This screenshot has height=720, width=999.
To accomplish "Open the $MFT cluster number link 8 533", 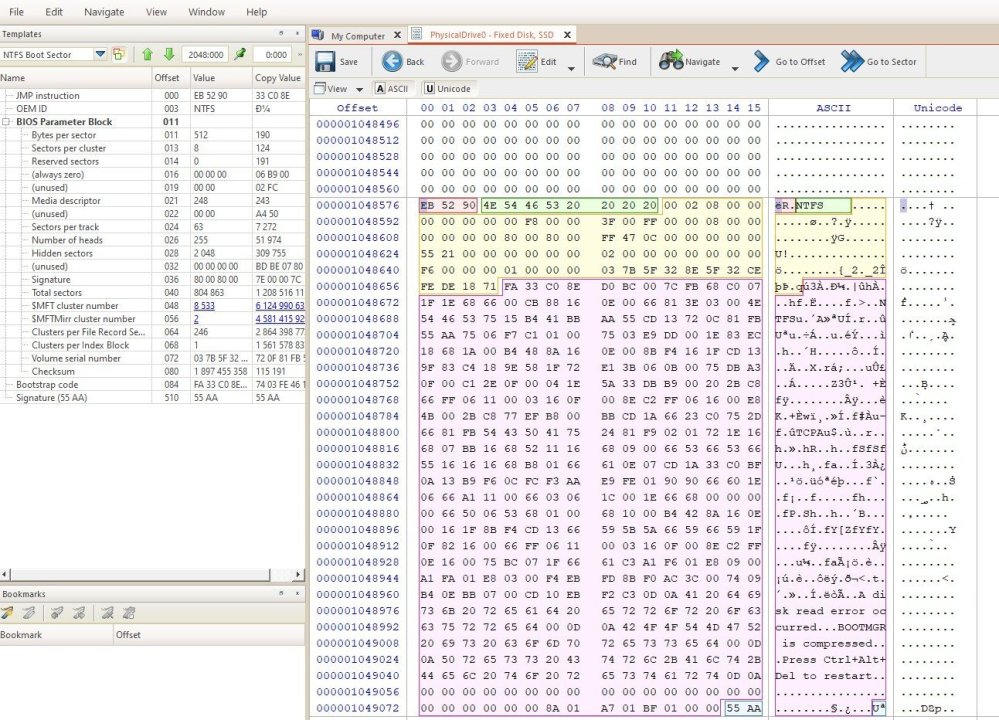I will click(202, 306).
